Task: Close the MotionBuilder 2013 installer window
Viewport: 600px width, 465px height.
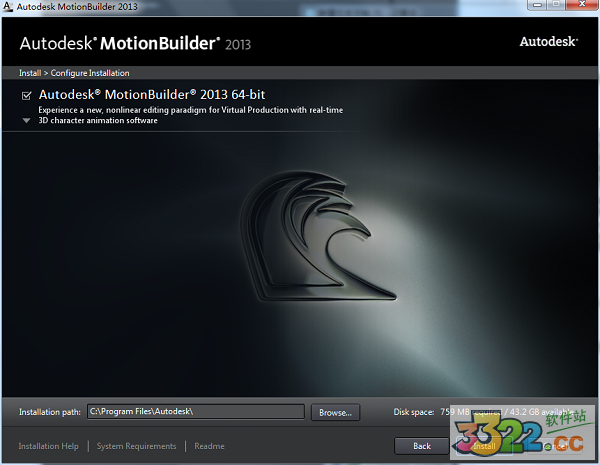Action: tap(582, 5)
